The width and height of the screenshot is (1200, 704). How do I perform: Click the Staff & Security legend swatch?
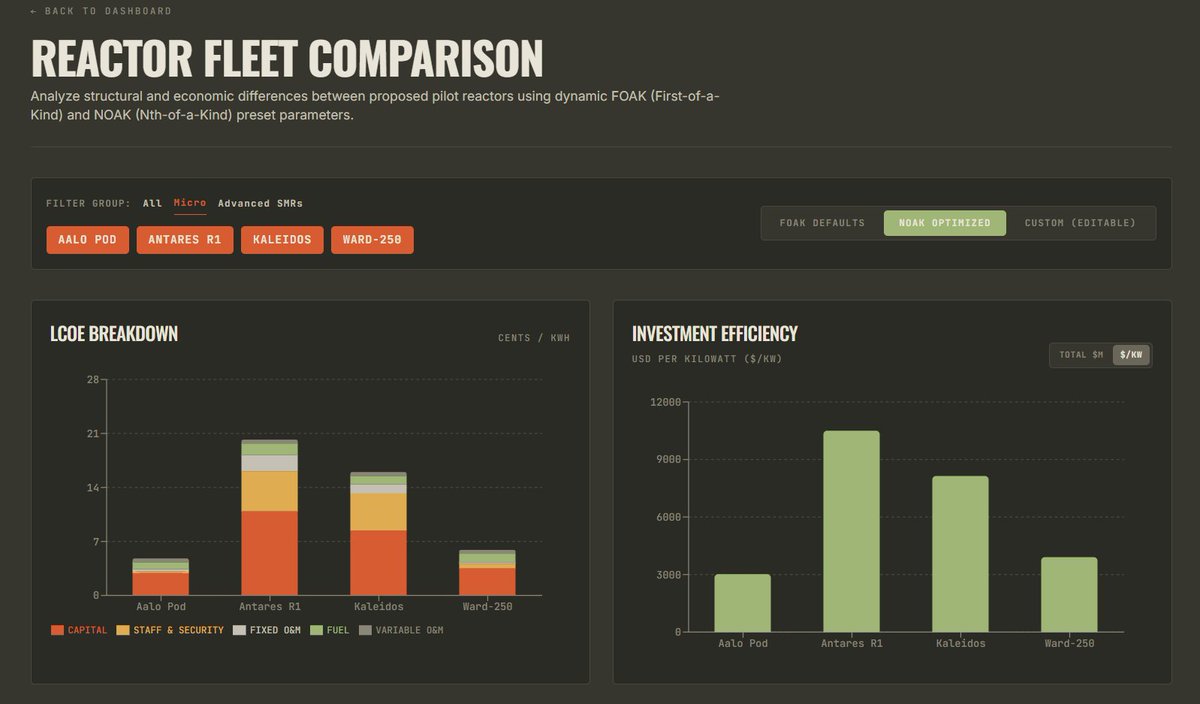coord(123,631)
